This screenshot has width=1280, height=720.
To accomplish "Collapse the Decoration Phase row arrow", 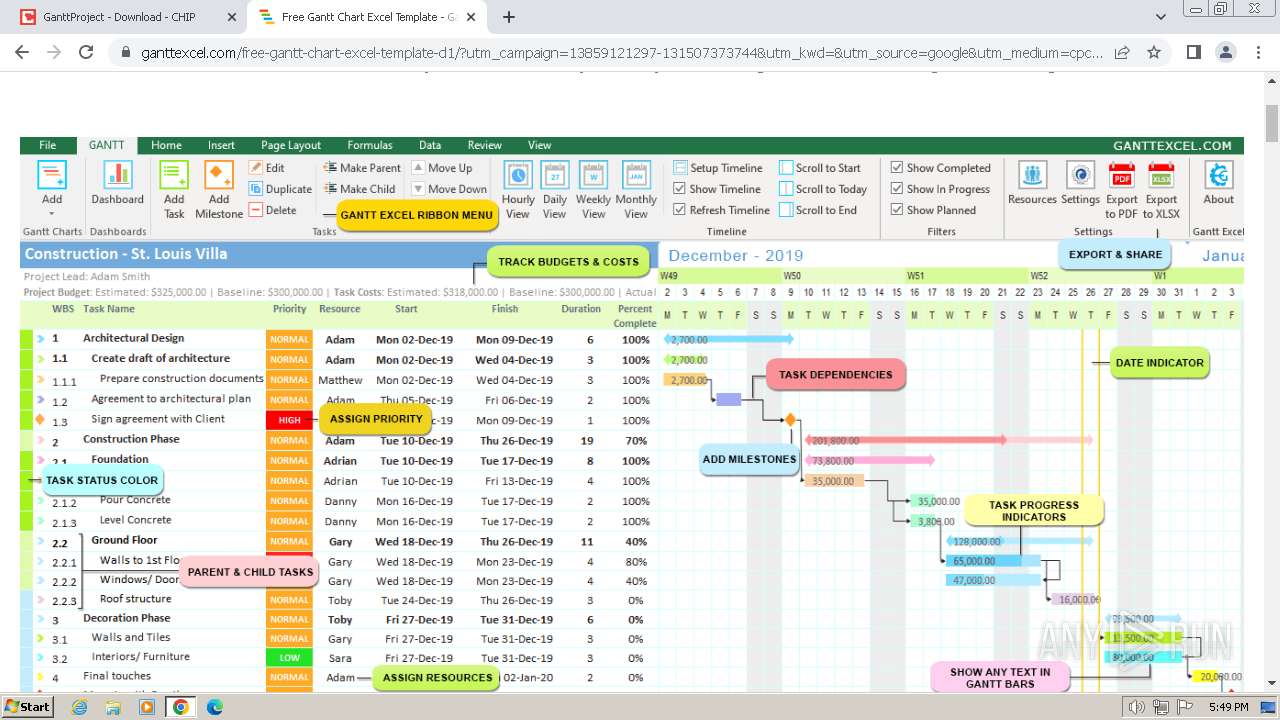I will pos(41,620).
